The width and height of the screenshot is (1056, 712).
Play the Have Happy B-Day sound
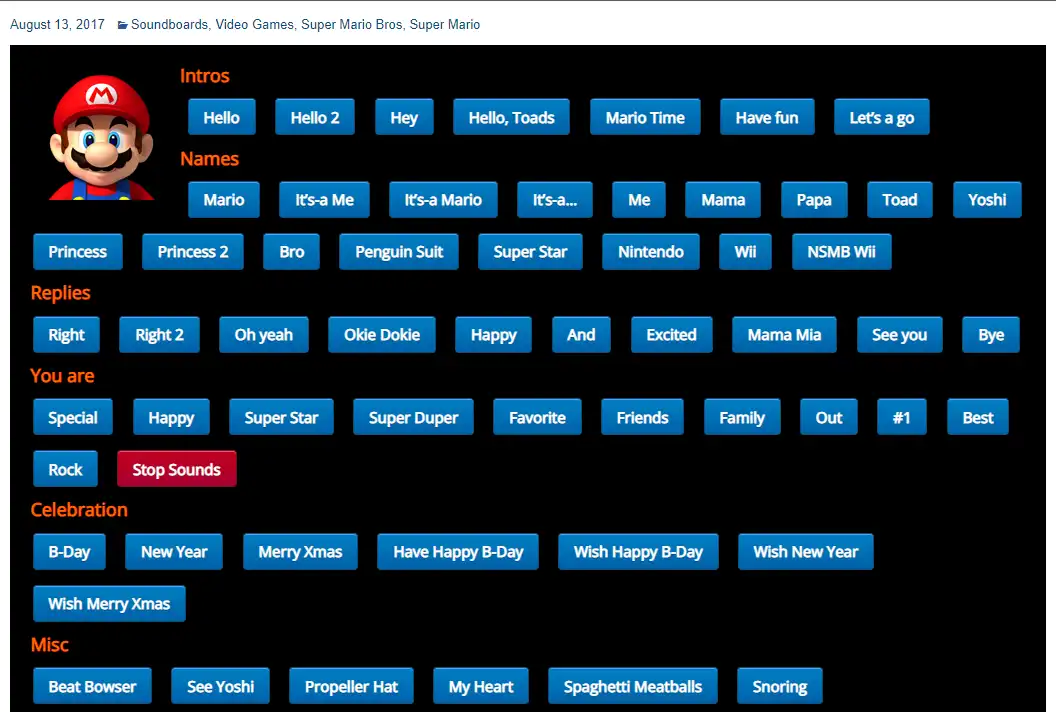458,552
